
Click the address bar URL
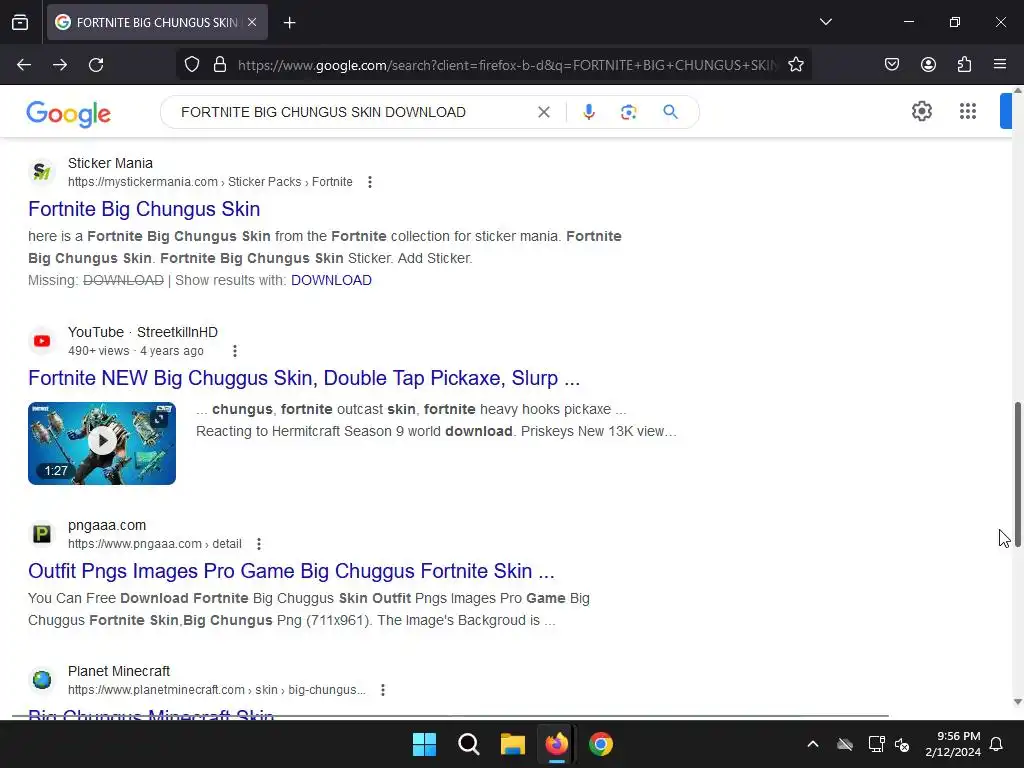508,65
